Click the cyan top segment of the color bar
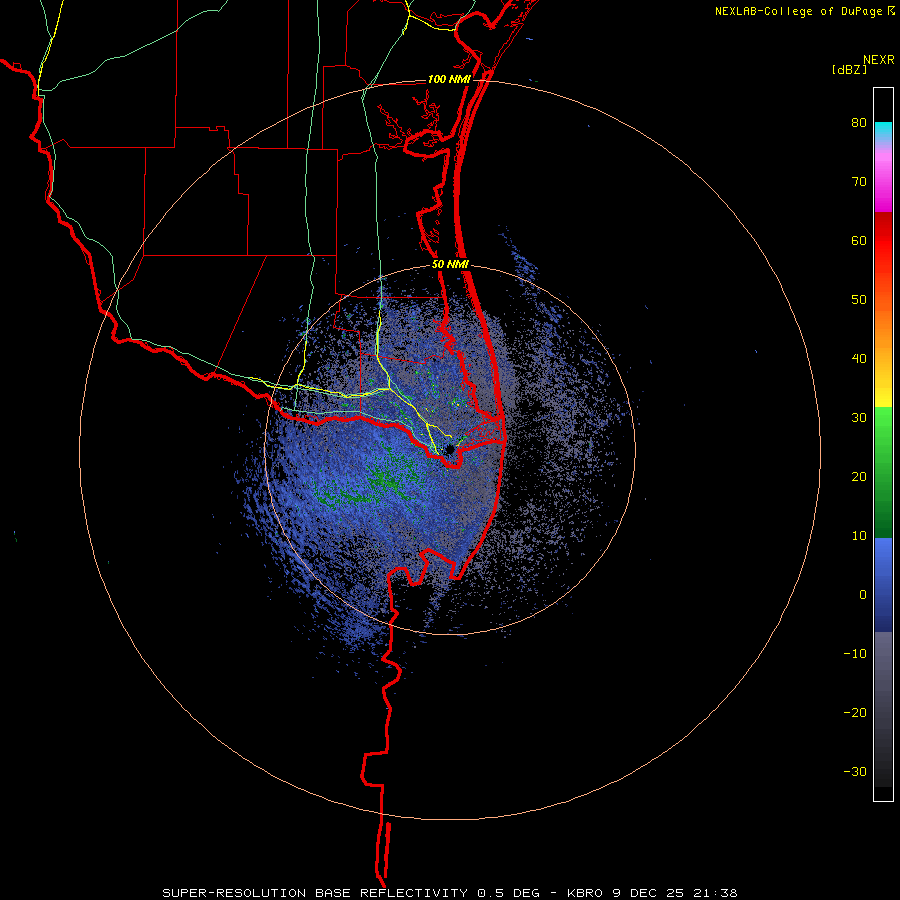Viewport: 900px width, 900px height. [x=883, y=131]
